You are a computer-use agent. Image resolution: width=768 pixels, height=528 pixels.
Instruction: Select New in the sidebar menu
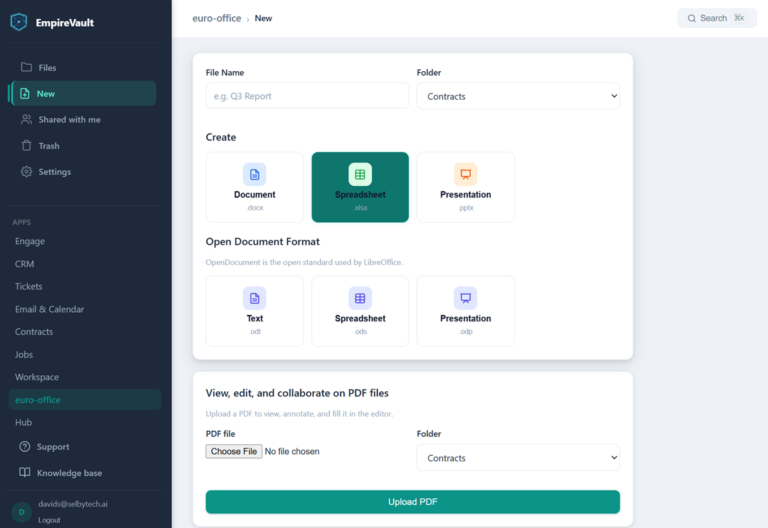[83, 94]
